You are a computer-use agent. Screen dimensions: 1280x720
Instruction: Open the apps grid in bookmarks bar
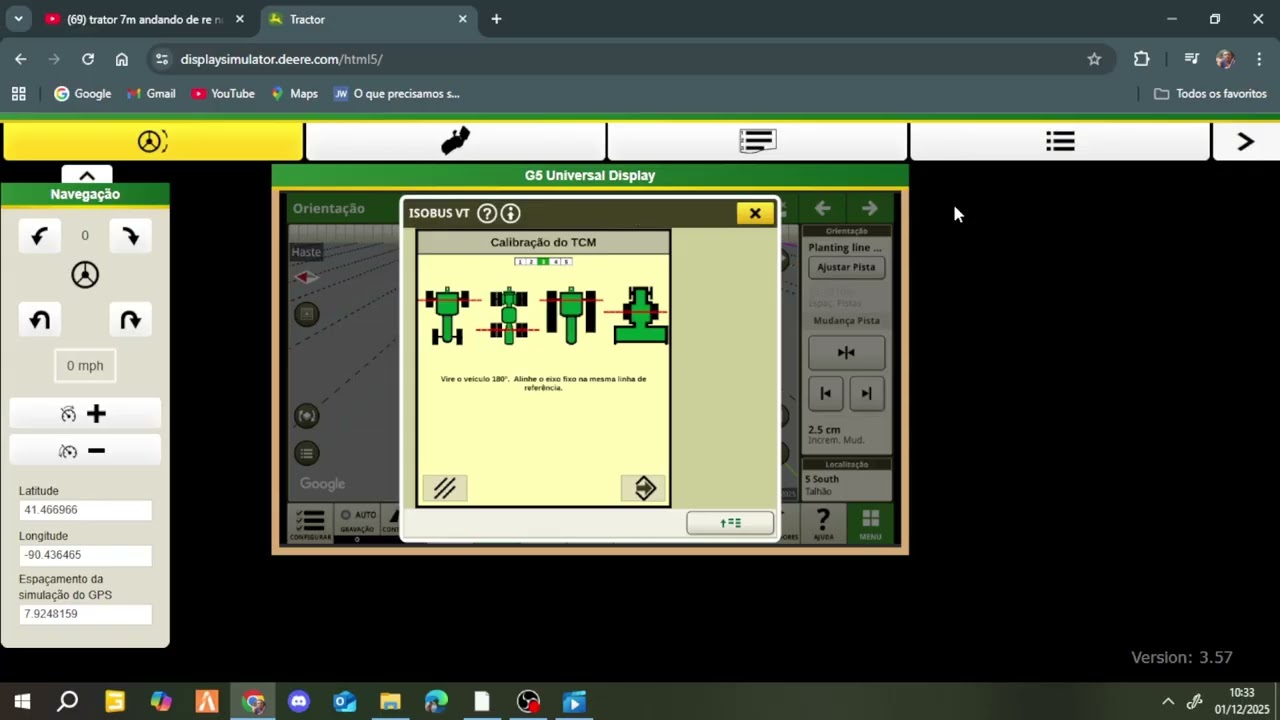coord(18,94)
